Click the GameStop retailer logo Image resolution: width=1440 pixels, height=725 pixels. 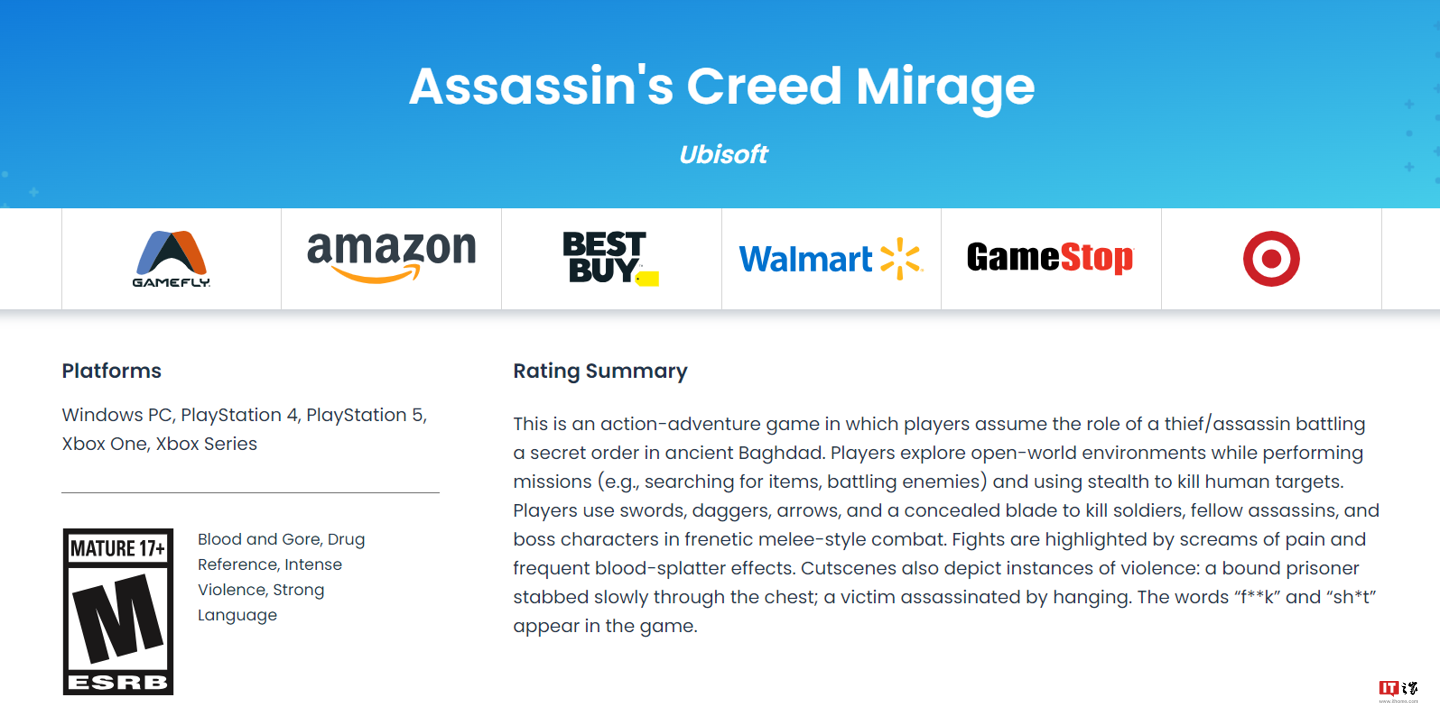(x=1050, y=259)
